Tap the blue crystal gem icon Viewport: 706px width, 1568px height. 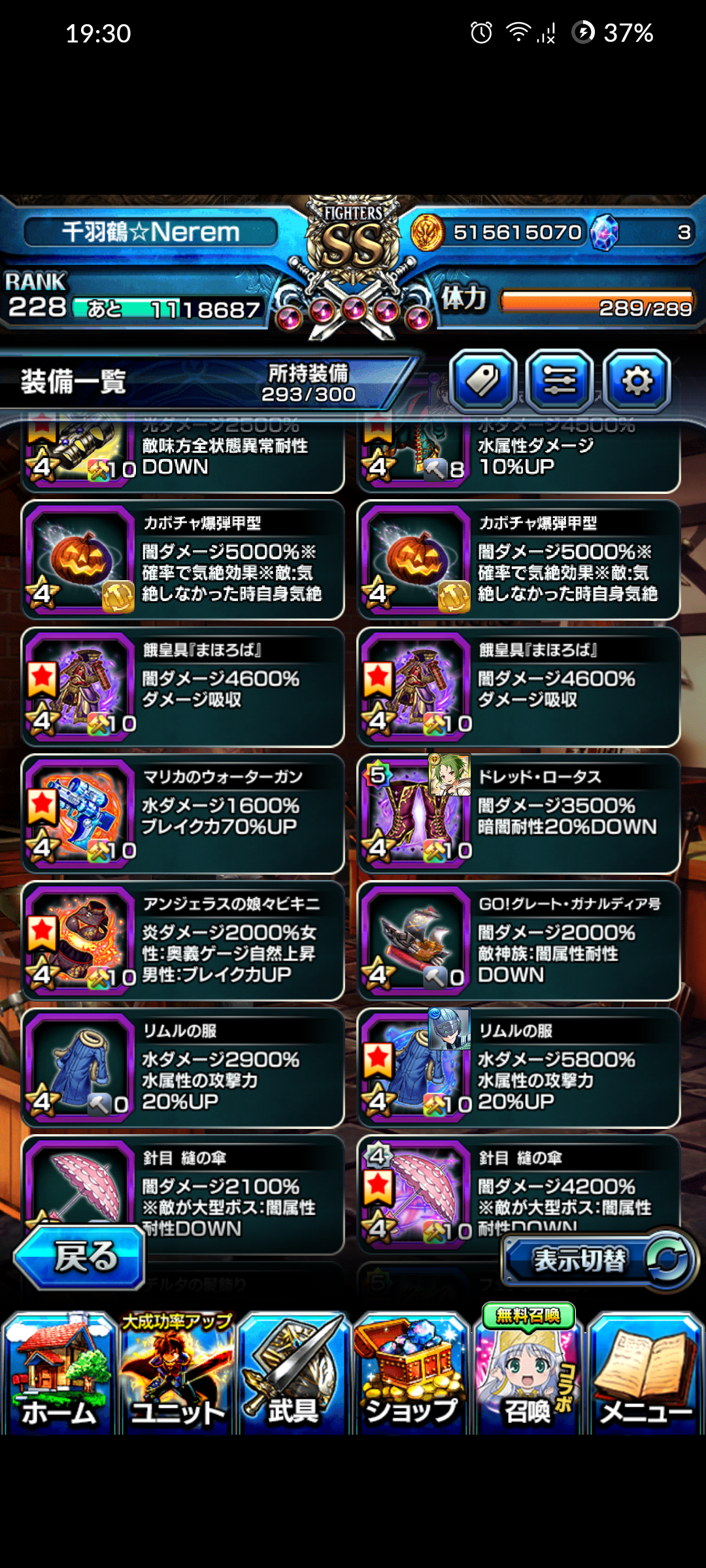[x=603, y=233]
